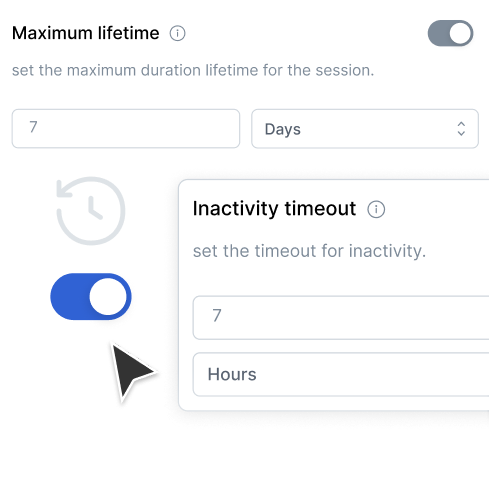Disable the blue toggle under the clock icon
489x477 pixels.
[x=91, y=297]
